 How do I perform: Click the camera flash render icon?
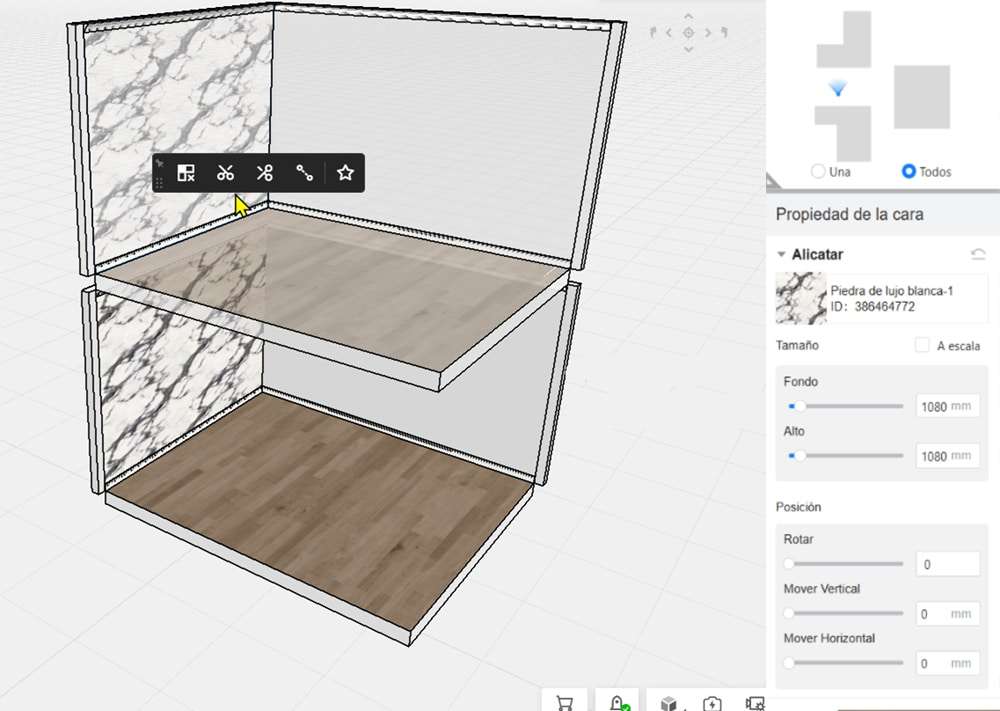click(x=712, y=704)
